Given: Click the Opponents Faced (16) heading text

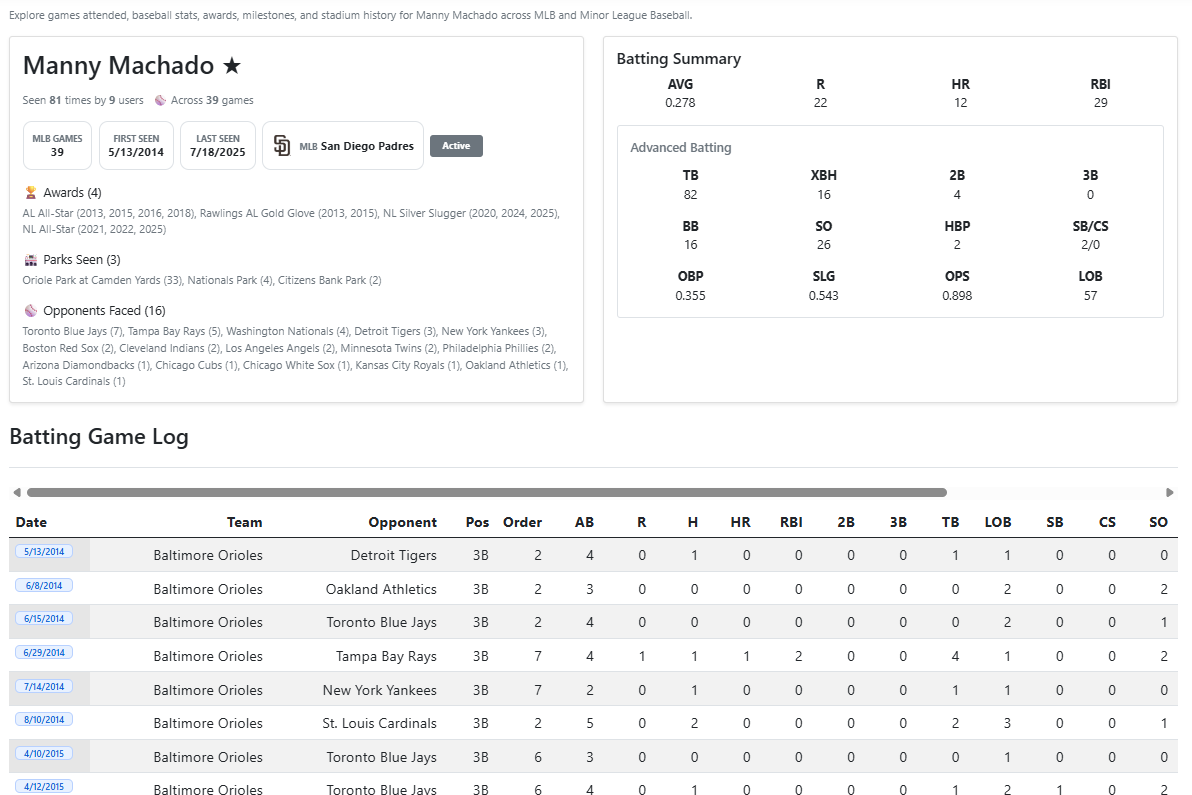Looking at the screenshot, I should point(104,311).
